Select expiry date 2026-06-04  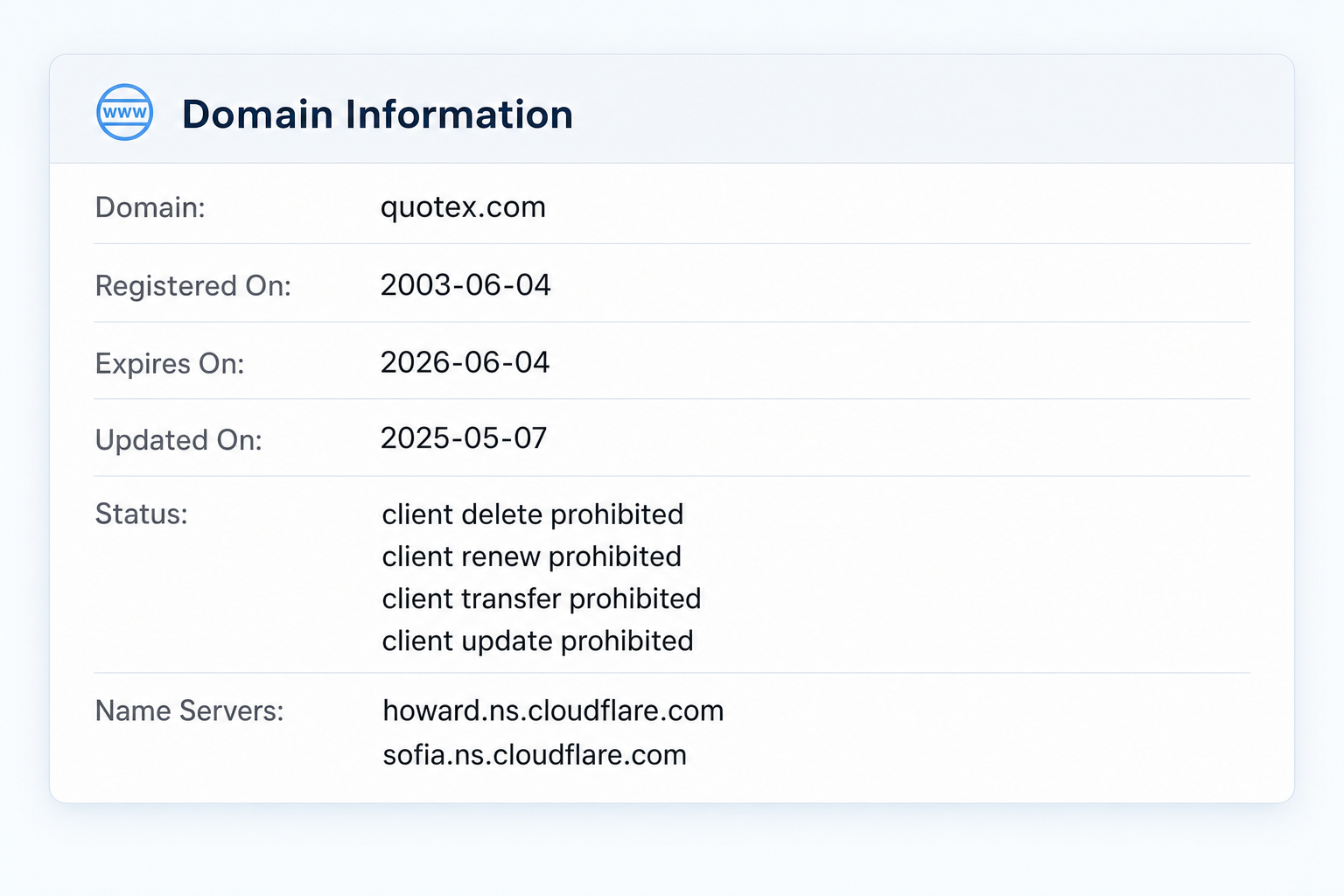pyautogui.click(x=465, y=362)
